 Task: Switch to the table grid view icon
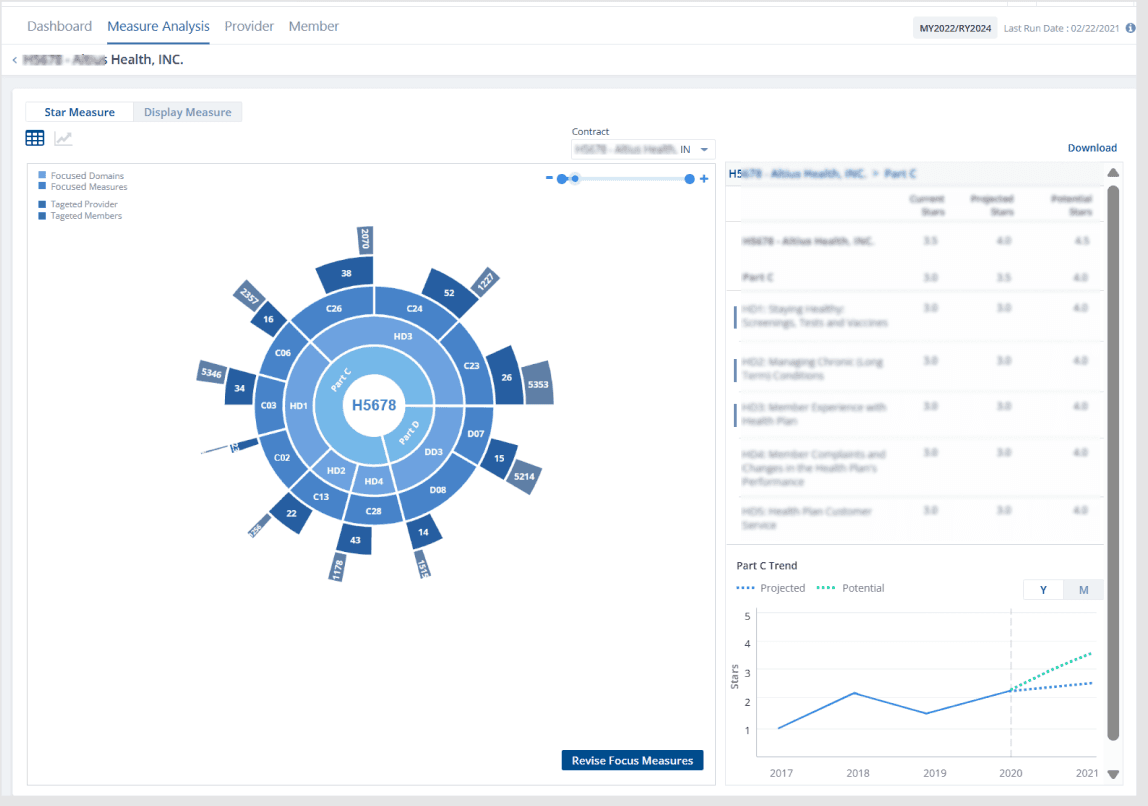point(34,138)
